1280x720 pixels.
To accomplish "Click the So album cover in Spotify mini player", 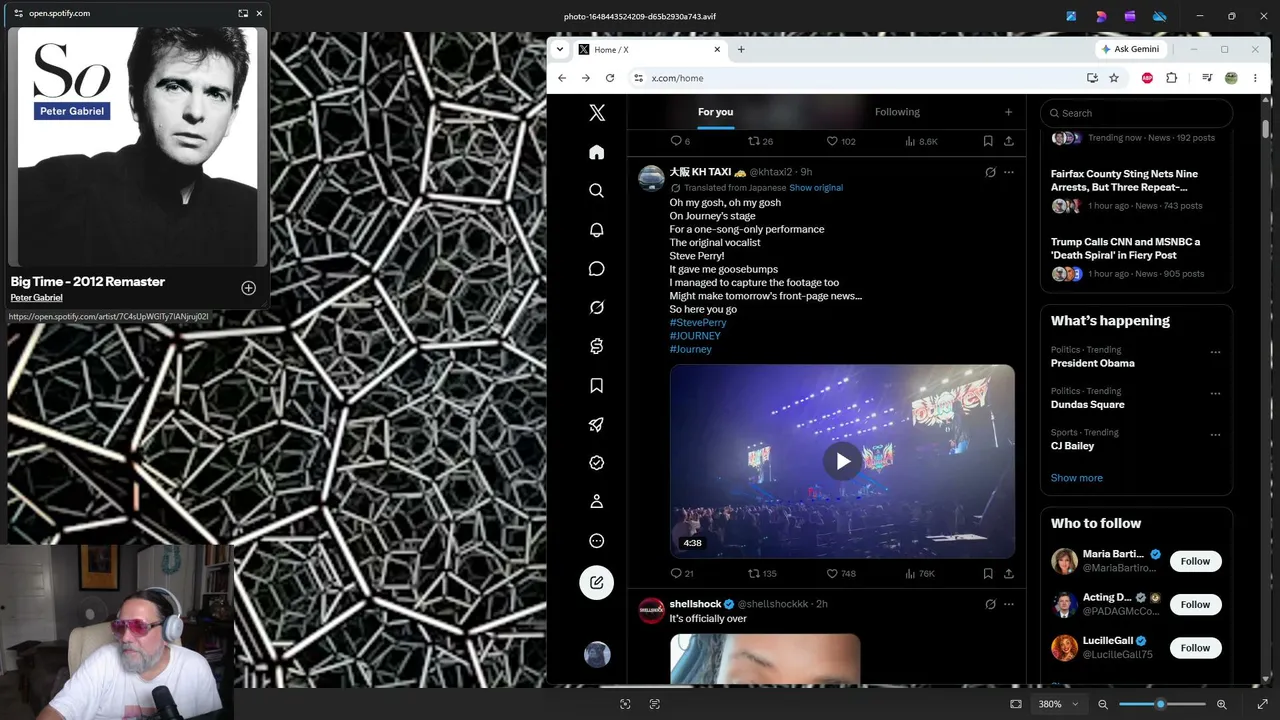I will 137,147.
